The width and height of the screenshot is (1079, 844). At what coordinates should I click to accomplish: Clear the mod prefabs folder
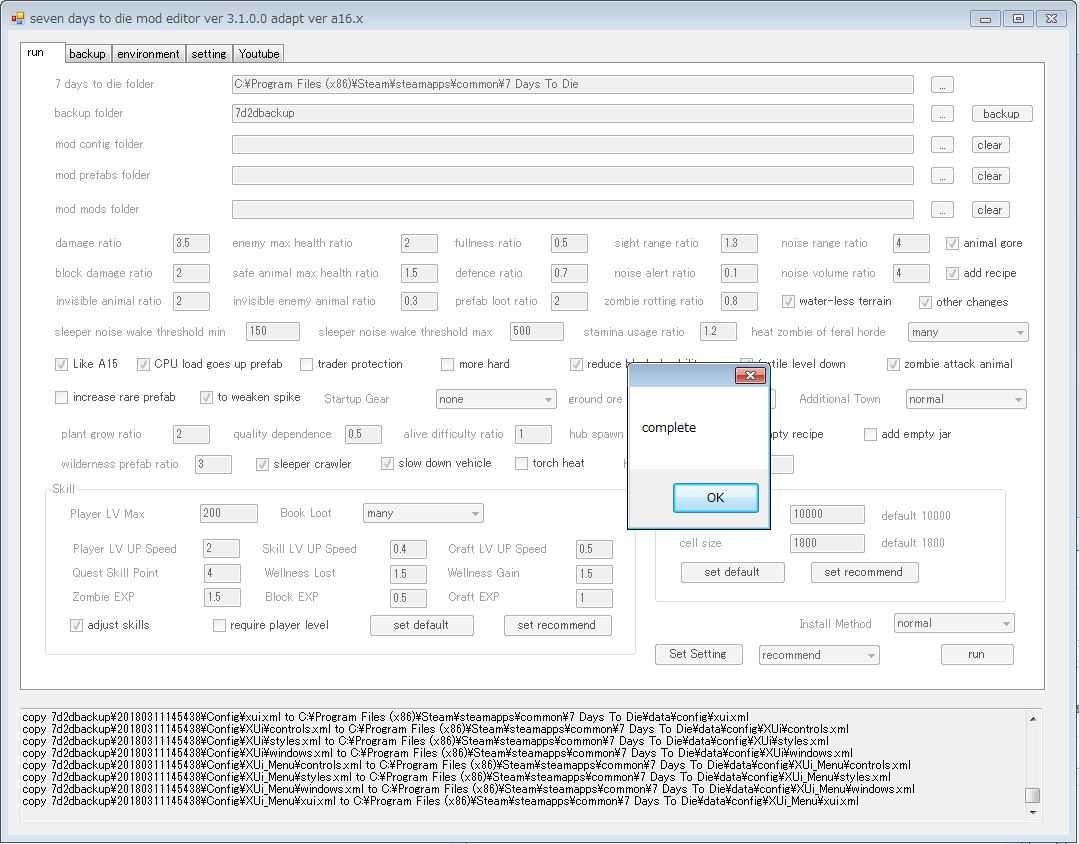click(990, 176)
